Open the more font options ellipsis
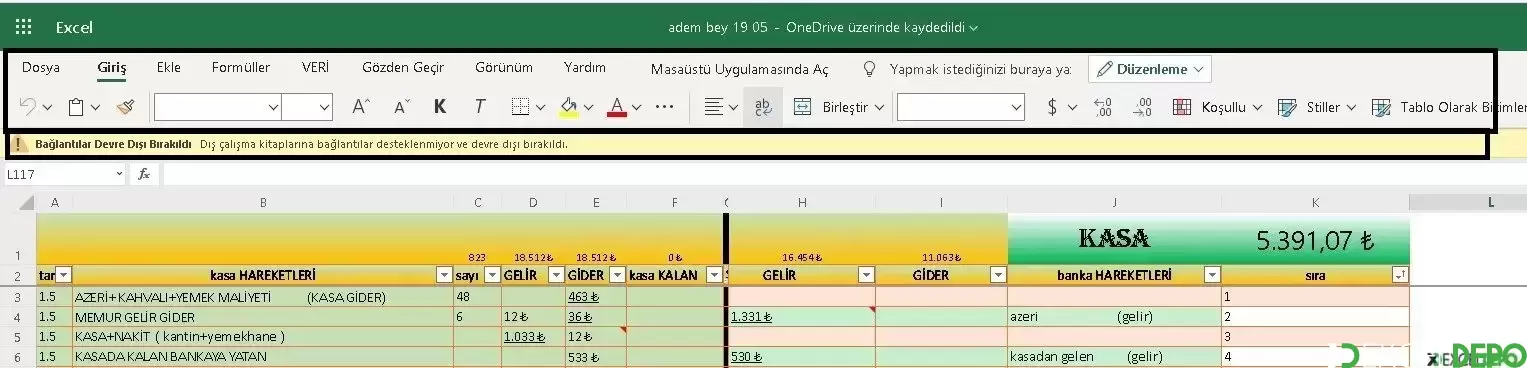The image size is (1527, 368). tap(664, 107)
